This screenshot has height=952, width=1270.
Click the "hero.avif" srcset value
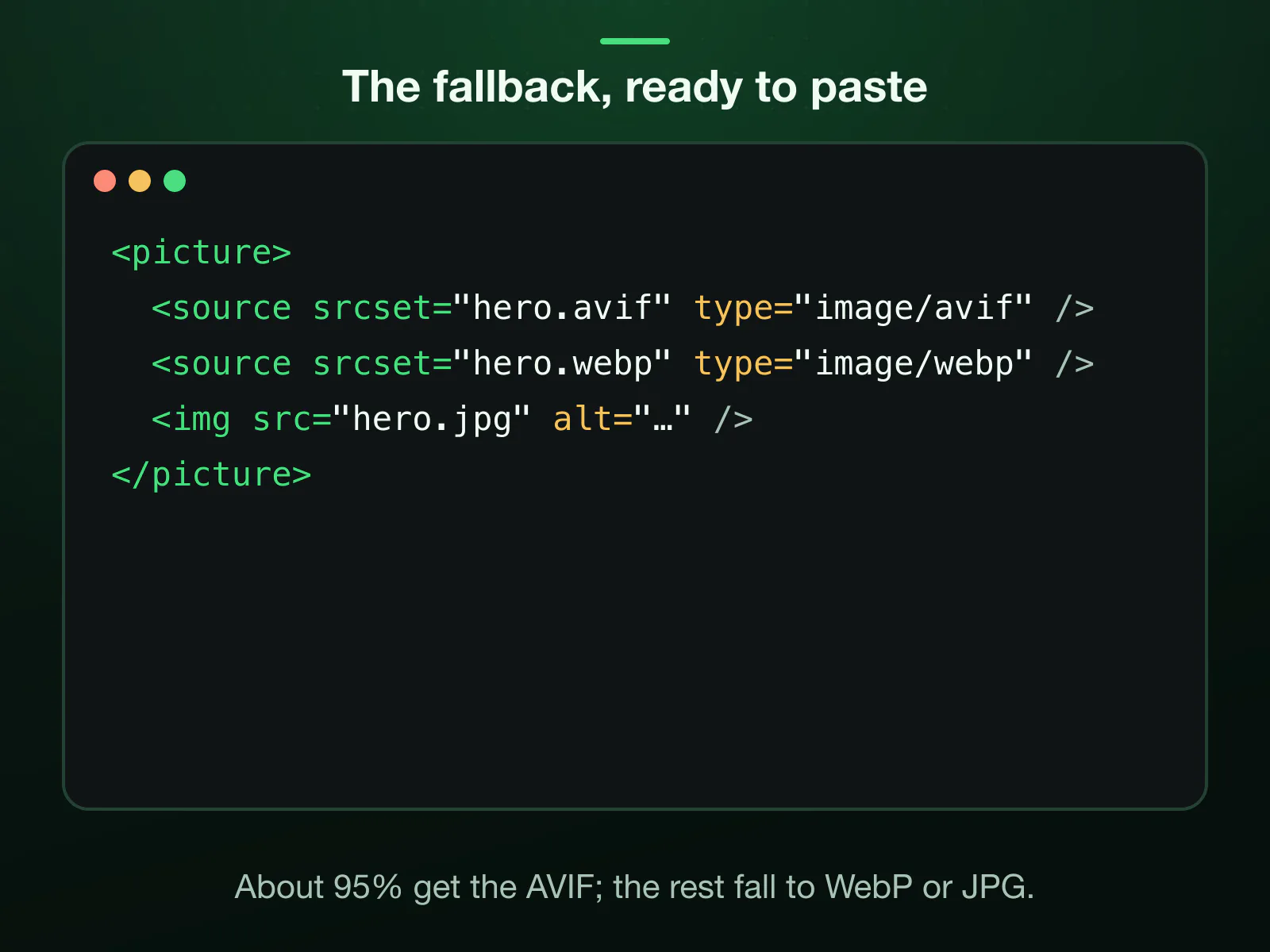tap(563, 308)
